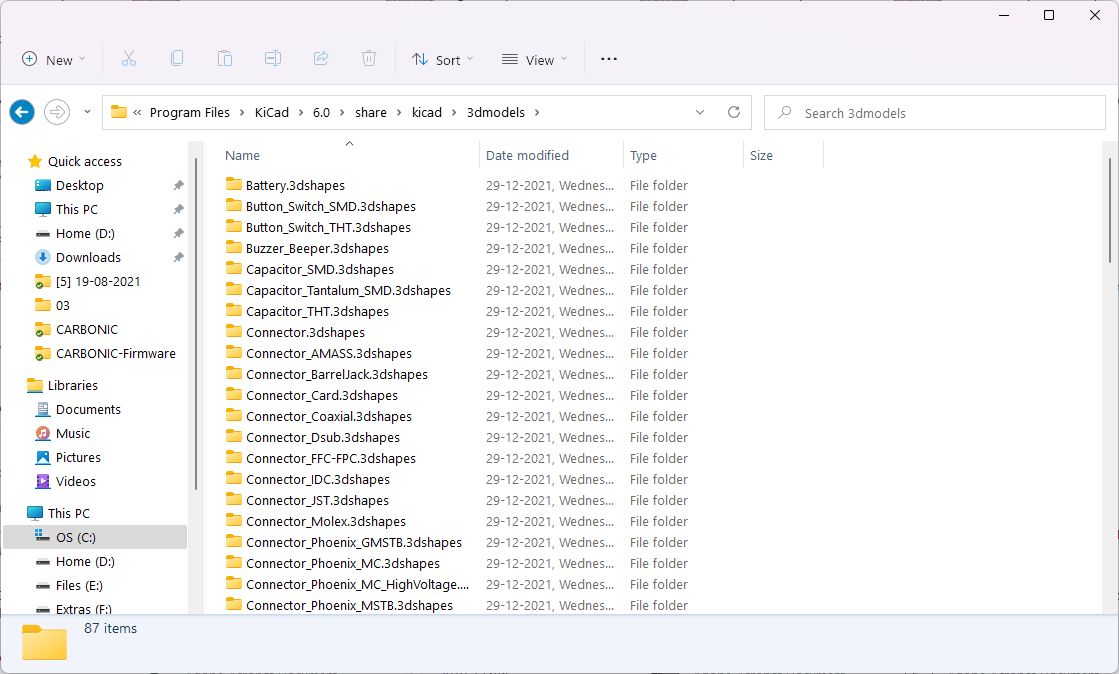Select [5] 19-08-2021 in Quick access

pyautogui.click(x=98, y=281)
